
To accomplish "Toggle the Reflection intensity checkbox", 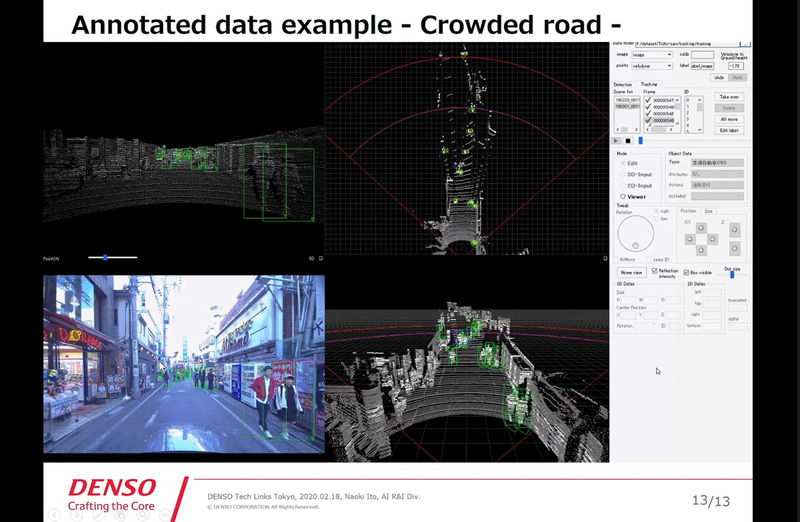I will (x=654, y=270).
